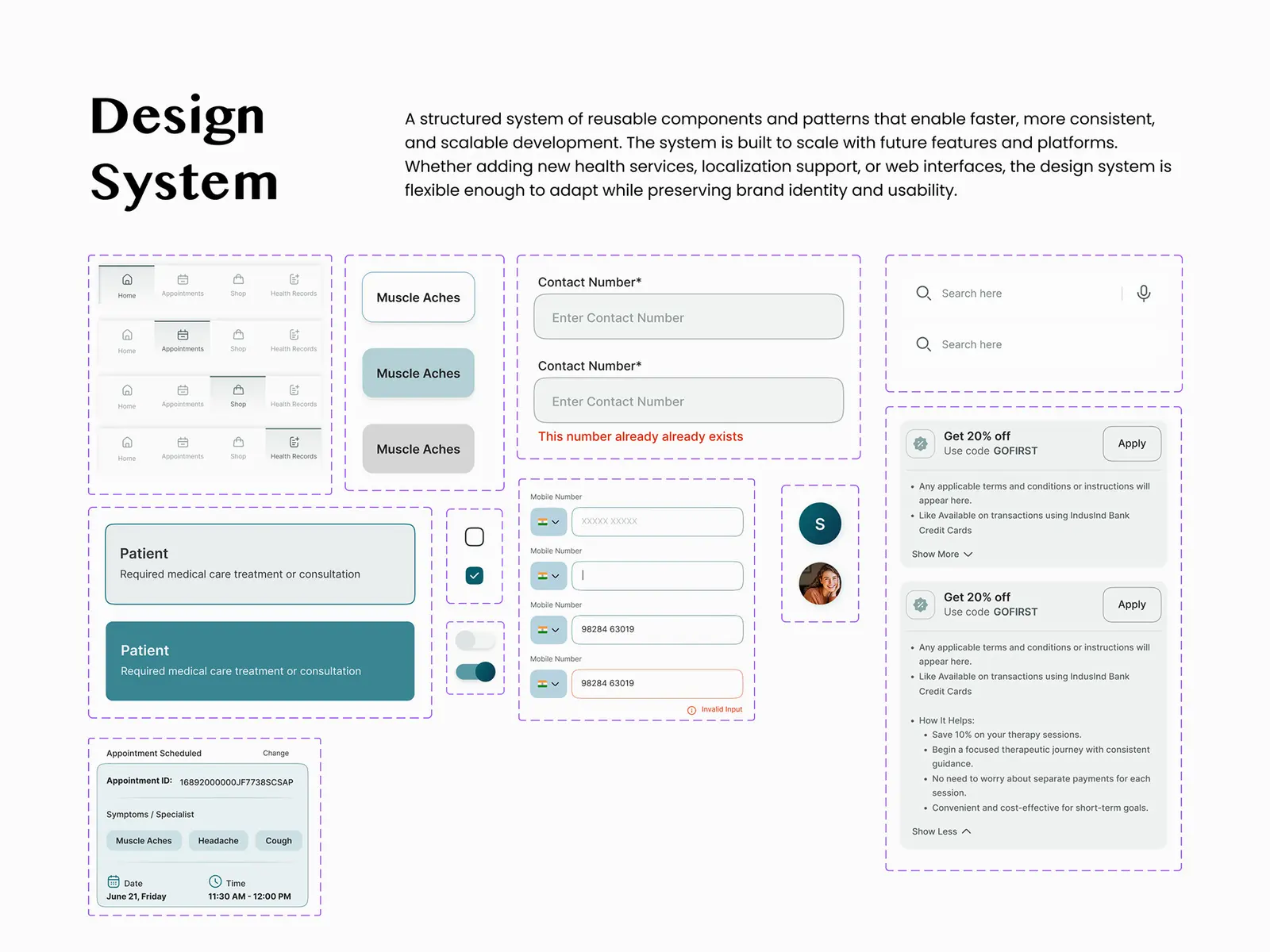Viewport: 1270px width, 952px height.
Task: Untick the teal checked checkbox
Action: pos(475,575)
